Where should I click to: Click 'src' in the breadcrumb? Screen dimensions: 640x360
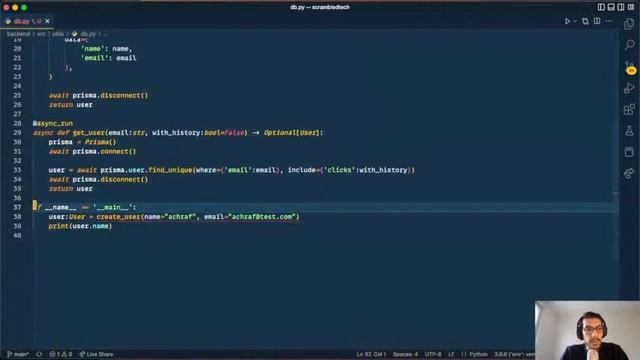click(41, 34)
